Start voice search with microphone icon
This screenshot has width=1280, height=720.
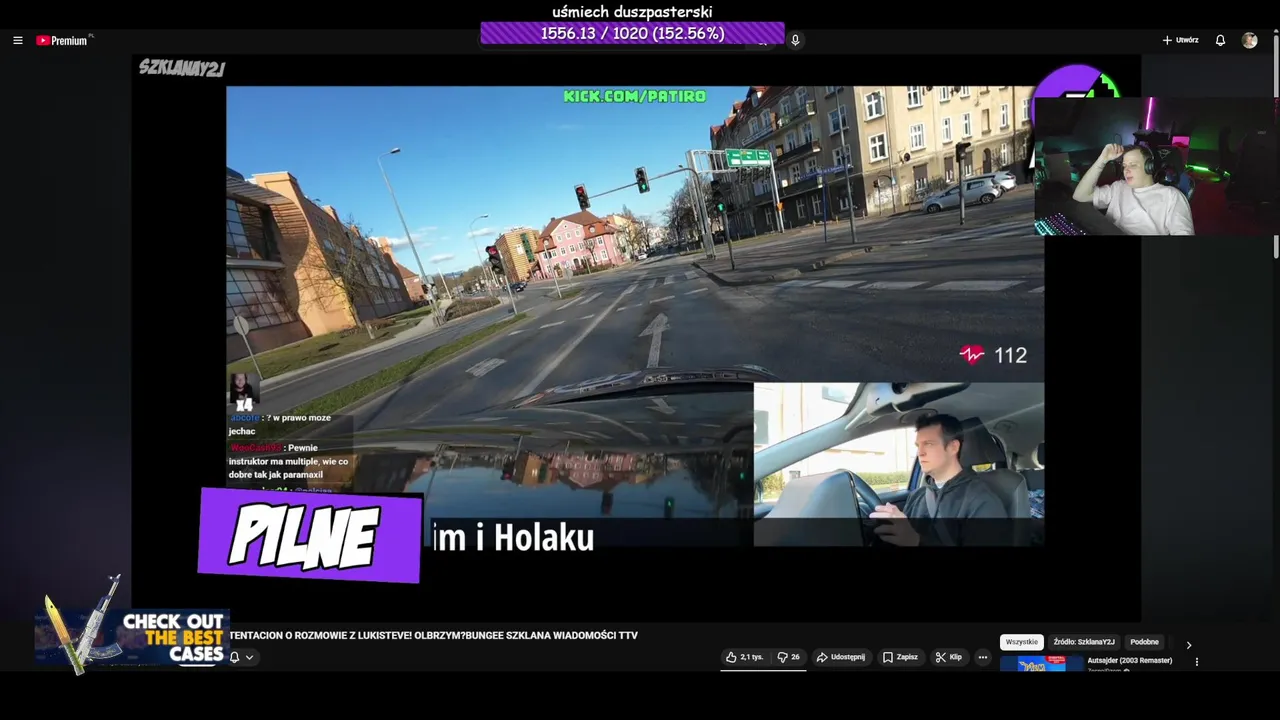[795, 40]
